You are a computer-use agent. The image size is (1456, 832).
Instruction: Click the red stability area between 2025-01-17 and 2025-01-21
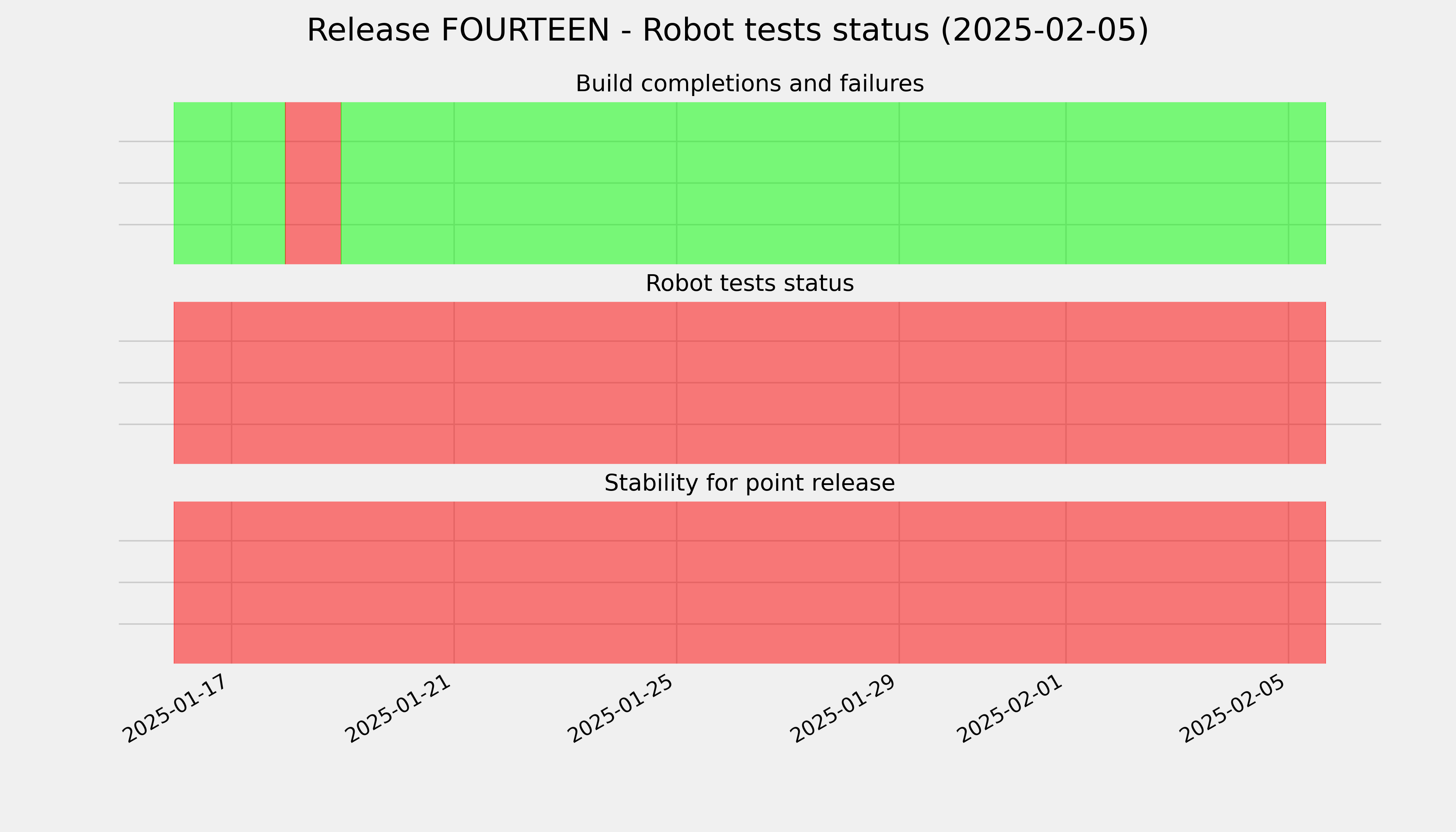(x=343, y=583)
